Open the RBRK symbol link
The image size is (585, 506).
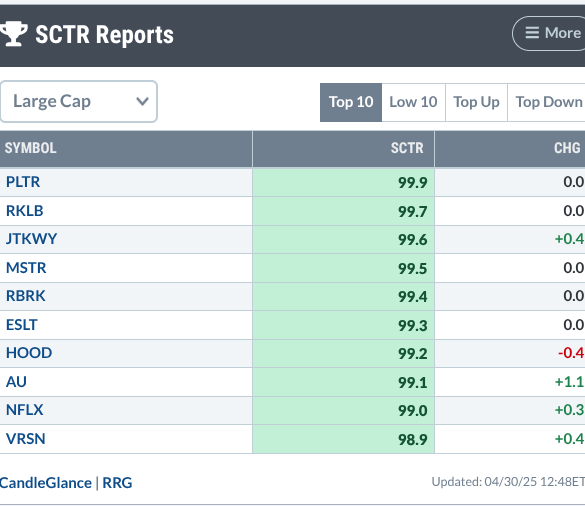click(x=26, y=296)
